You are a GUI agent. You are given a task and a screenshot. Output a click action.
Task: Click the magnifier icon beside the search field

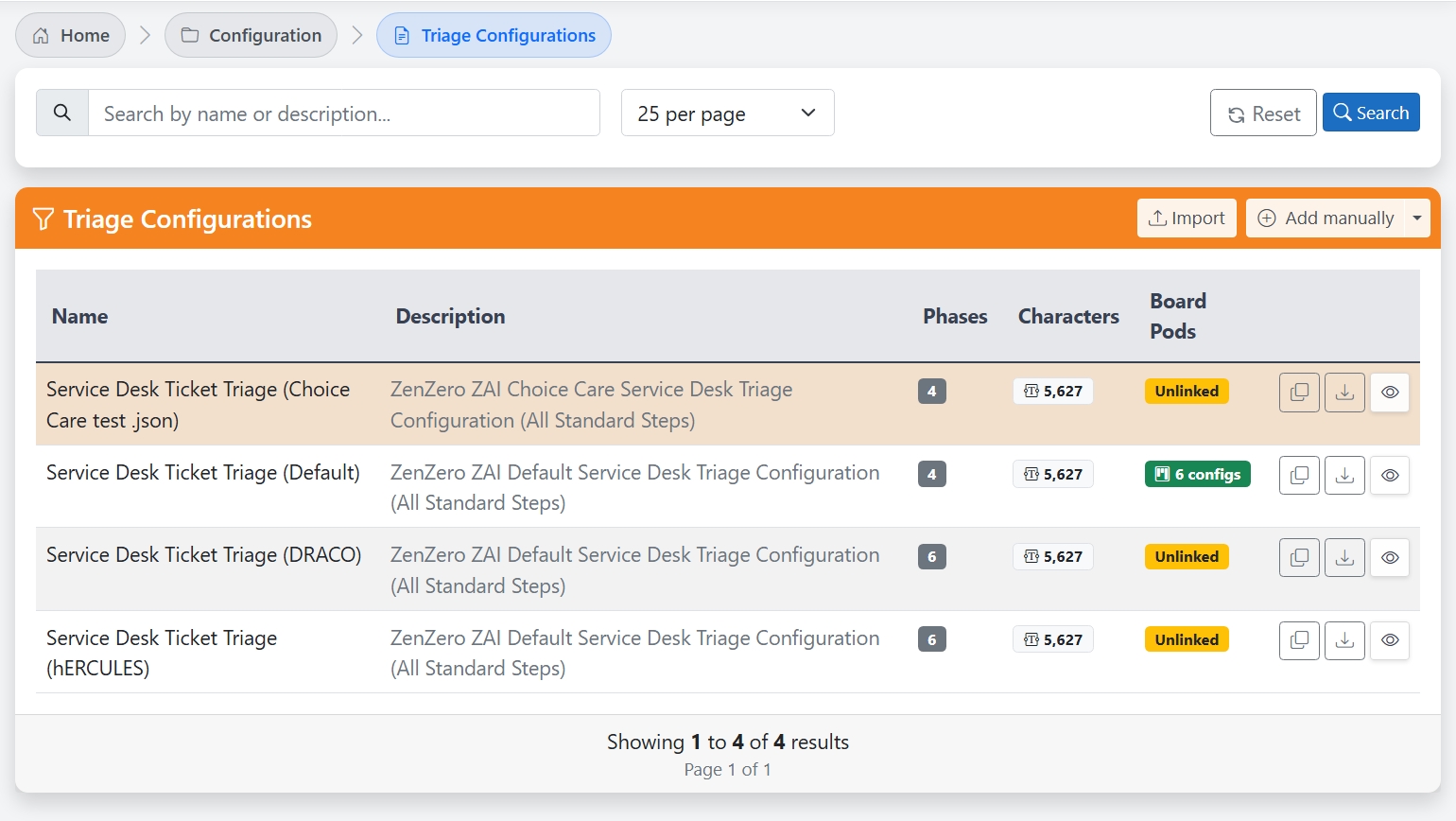point(62,113)
